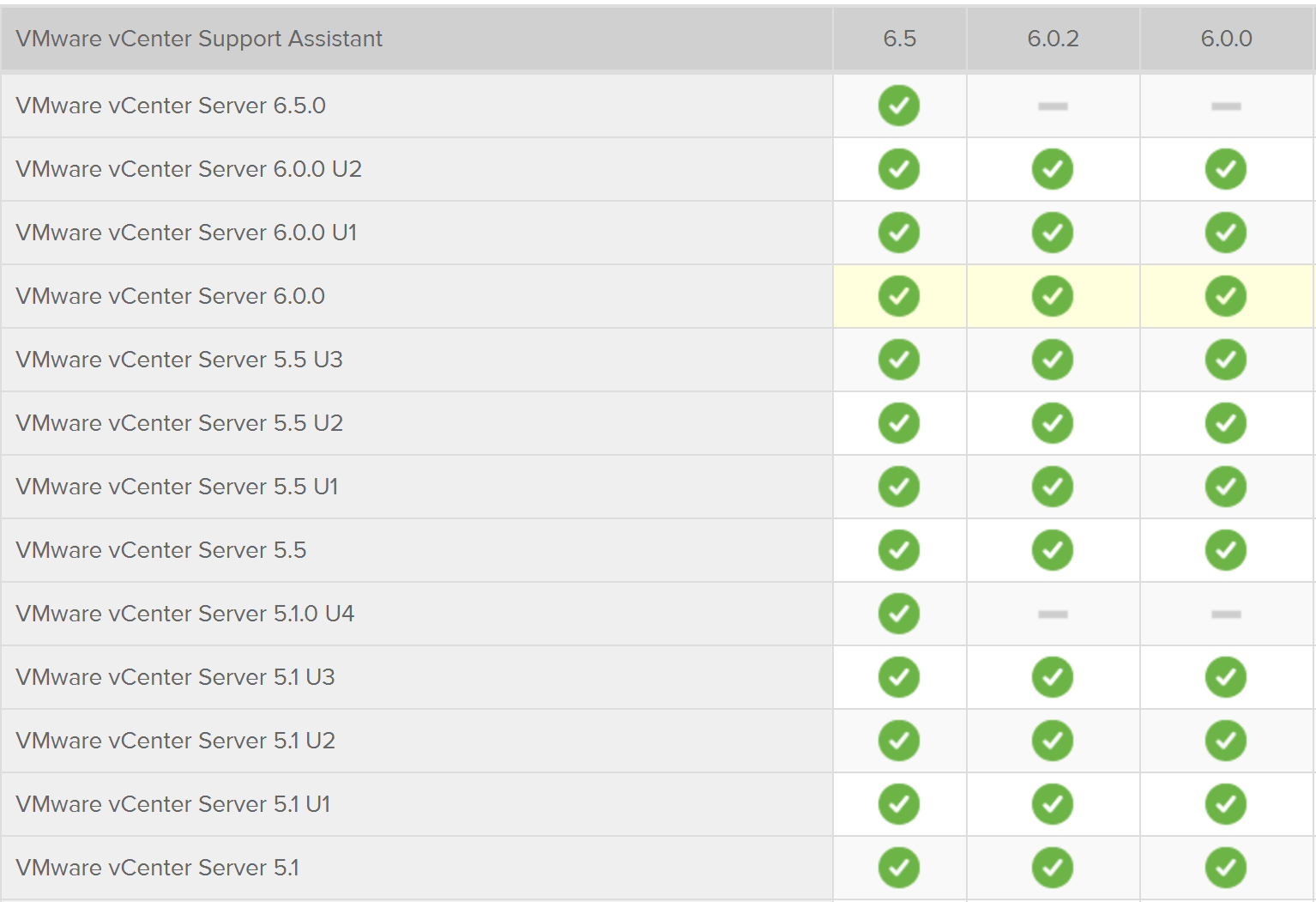Click the 6.5 checkmark for vCenter Server 5.1 U2
This screenshot has height=902, width=1316.
899,741
